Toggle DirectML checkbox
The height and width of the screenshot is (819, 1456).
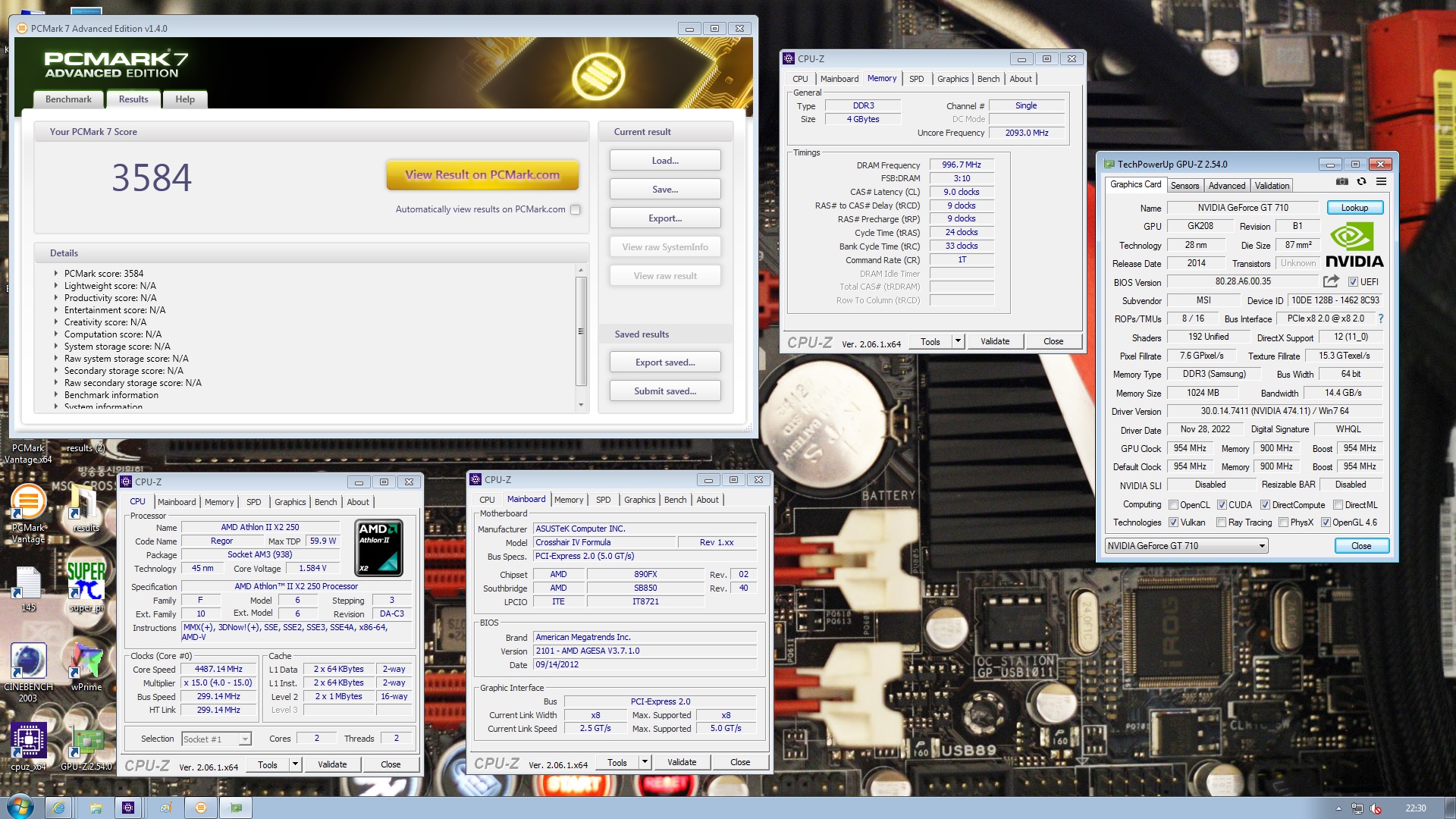(1338, 505)
